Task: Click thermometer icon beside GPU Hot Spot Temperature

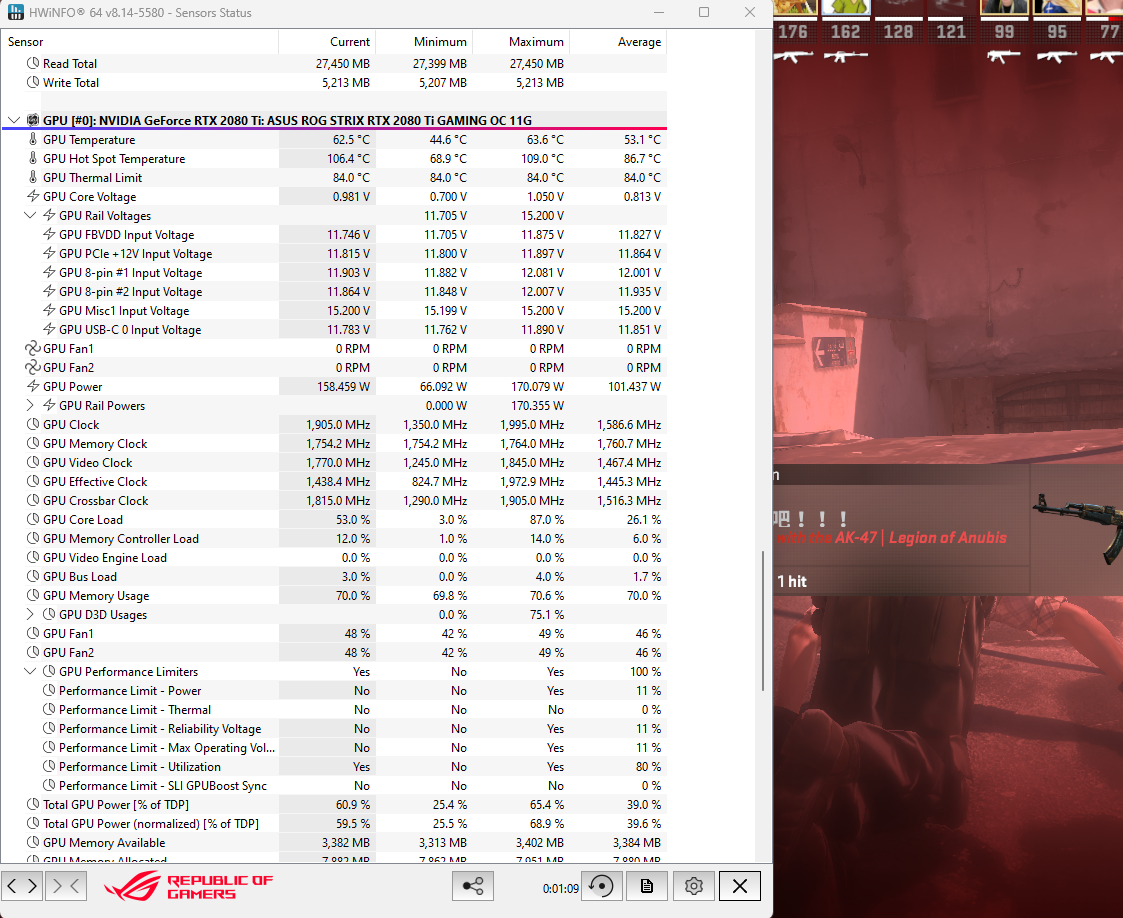Action: pyautogui.click(x=33, y=158)
